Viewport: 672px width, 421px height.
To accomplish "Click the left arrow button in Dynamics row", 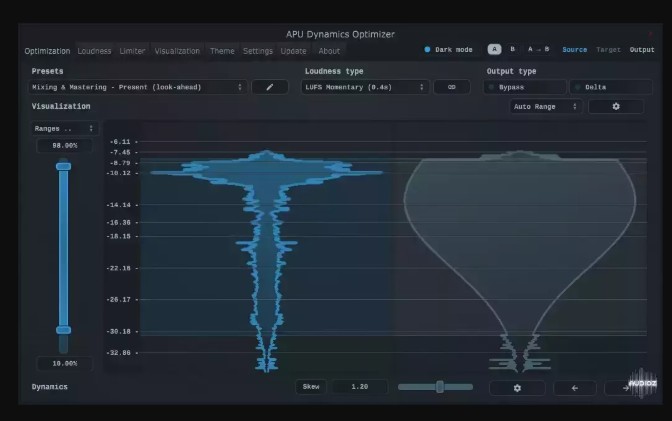I will click(x=575, y=387).
